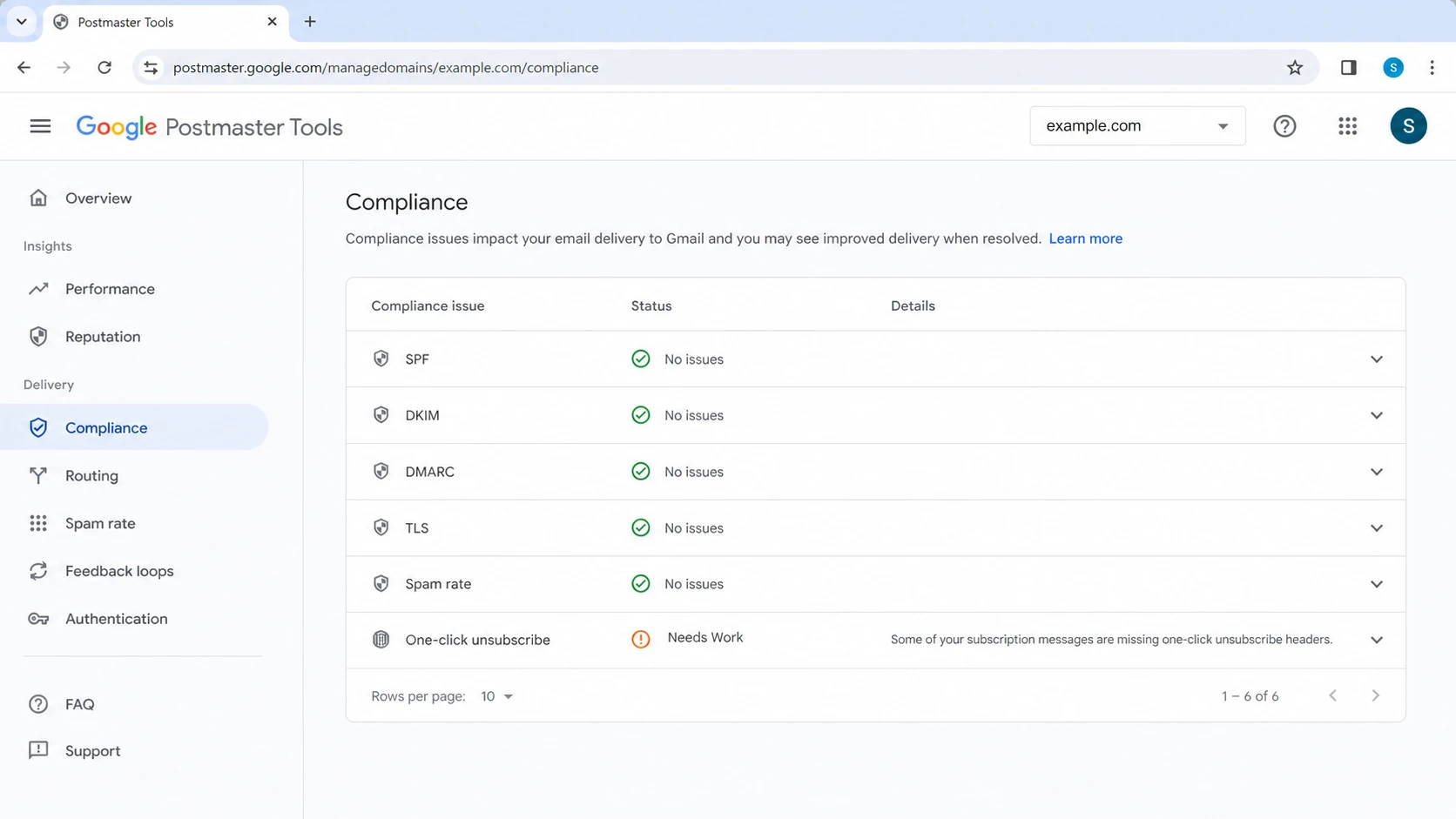The image size is (1456, 819).
Task: Open Overview in the sidebar
Action: pos(134,198)
